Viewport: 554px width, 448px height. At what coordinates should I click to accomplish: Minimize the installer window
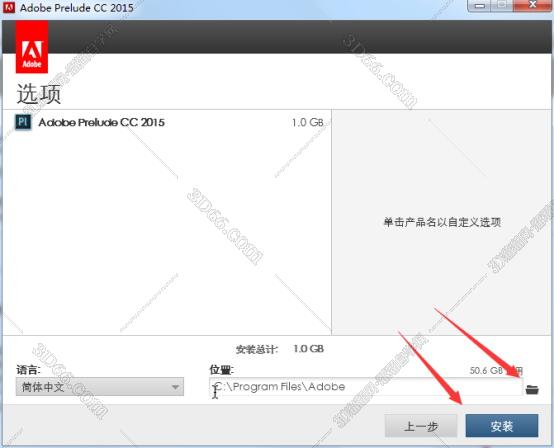pos(479,6)
